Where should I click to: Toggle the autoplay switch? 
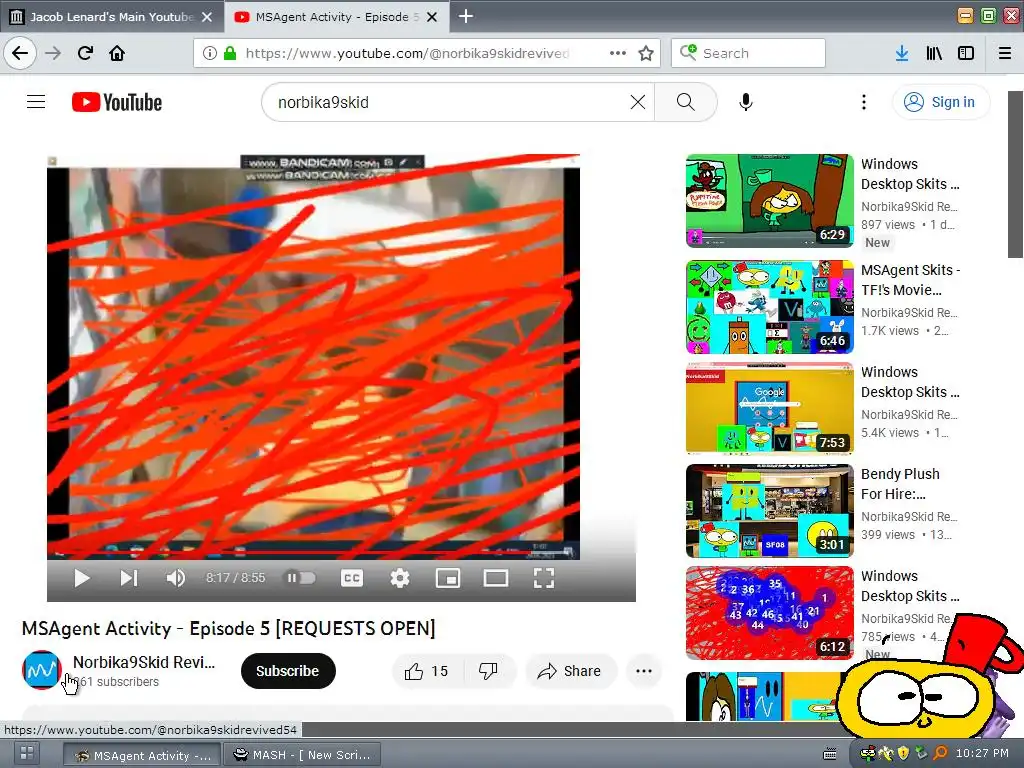[300, 578]
